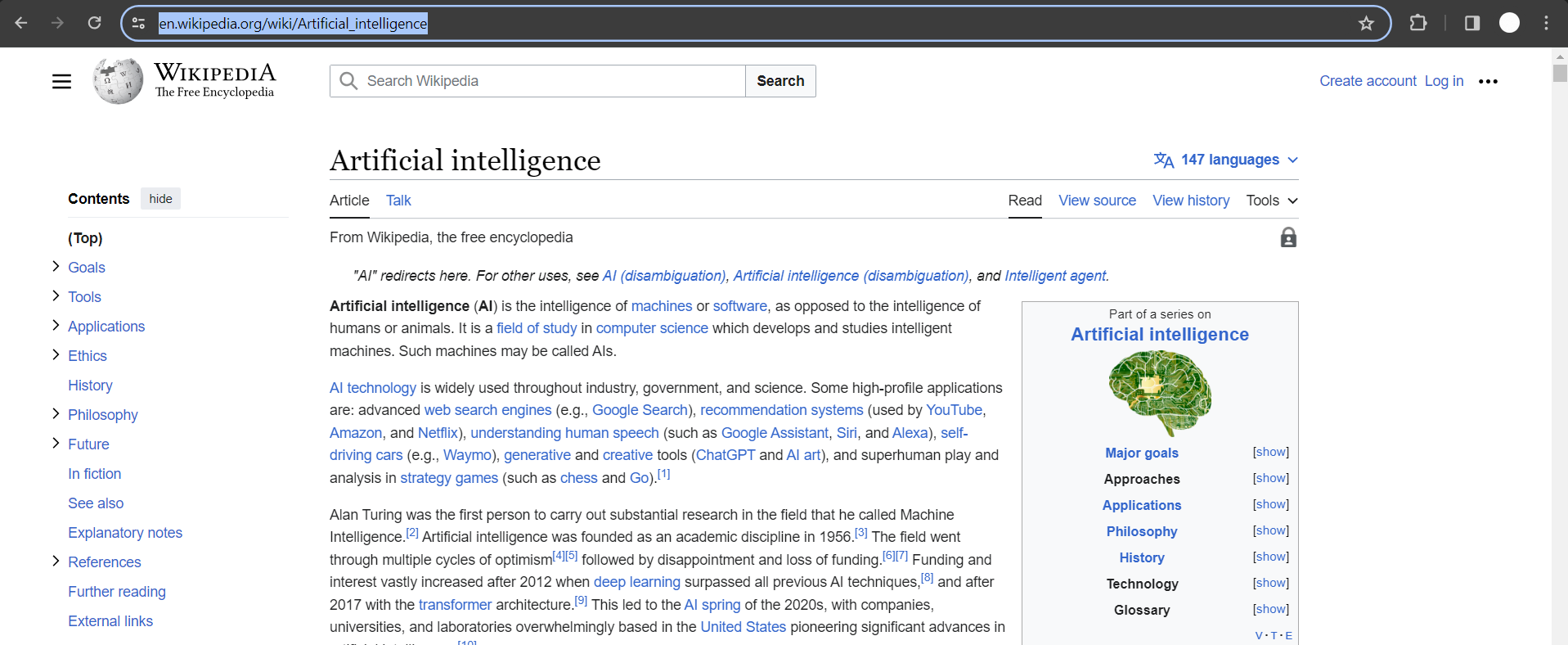Show the Glossary sidebar section
The width and height of the screenshot is (1568, 645).
tap(1271, 609)
